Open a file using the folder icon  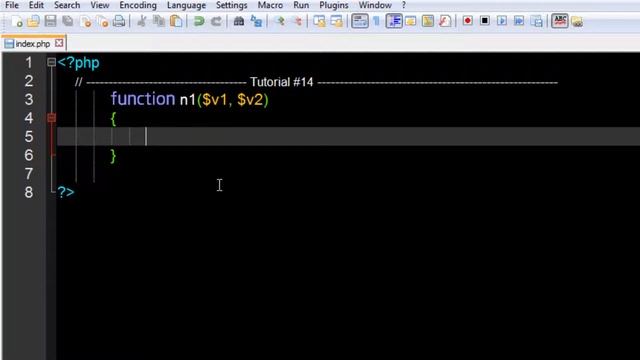(x=33, y=21)
